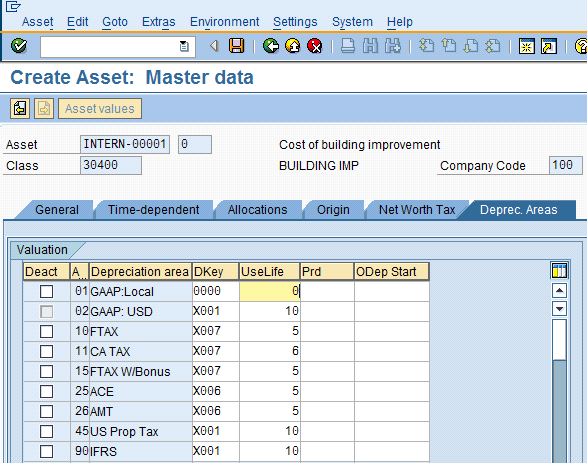The height and width of the screenshot is (463, 587).
Task: Click table scroll down arrow
Action: click(x=559, y=309)
